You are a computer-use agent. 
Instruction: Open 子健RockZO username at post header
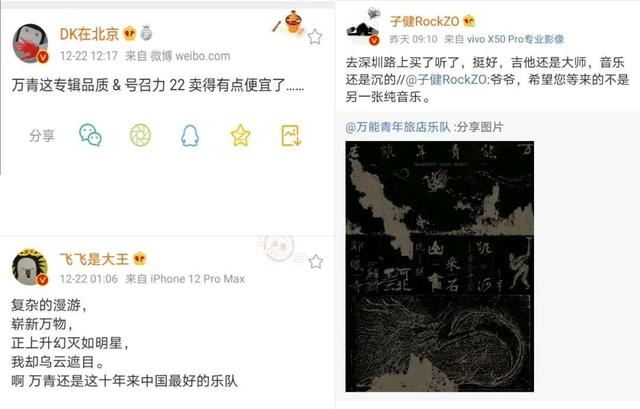[424, 21]
